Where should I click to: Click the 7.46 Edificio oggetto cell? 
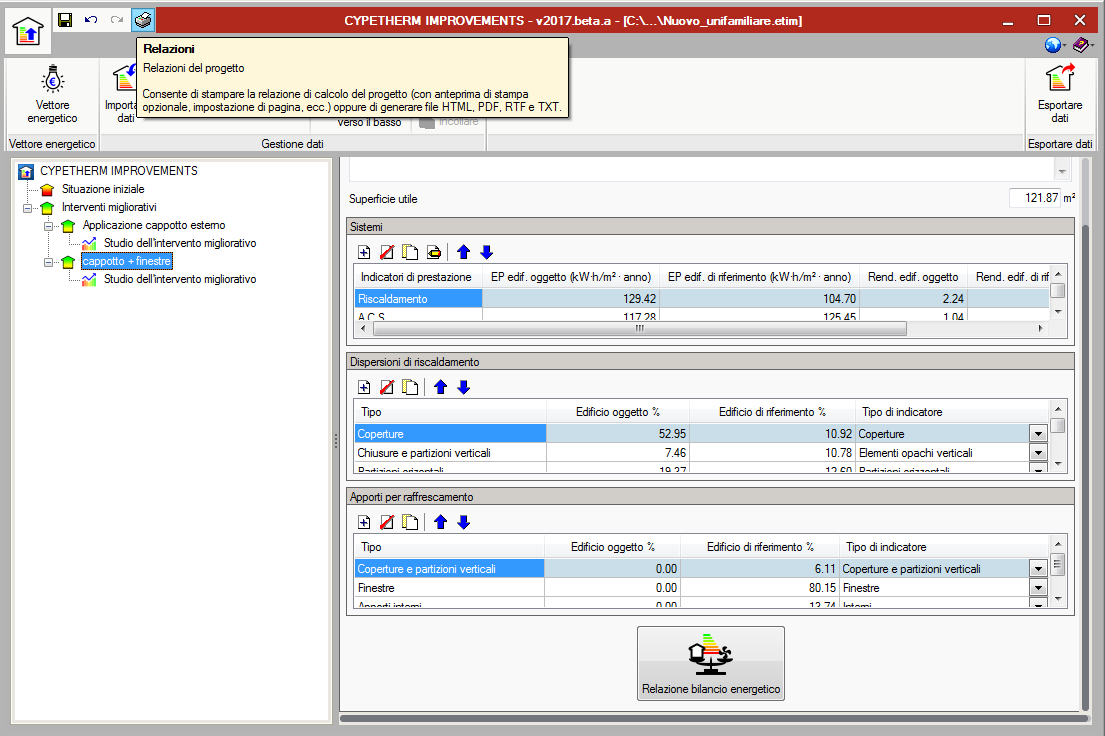click(617, 453)
